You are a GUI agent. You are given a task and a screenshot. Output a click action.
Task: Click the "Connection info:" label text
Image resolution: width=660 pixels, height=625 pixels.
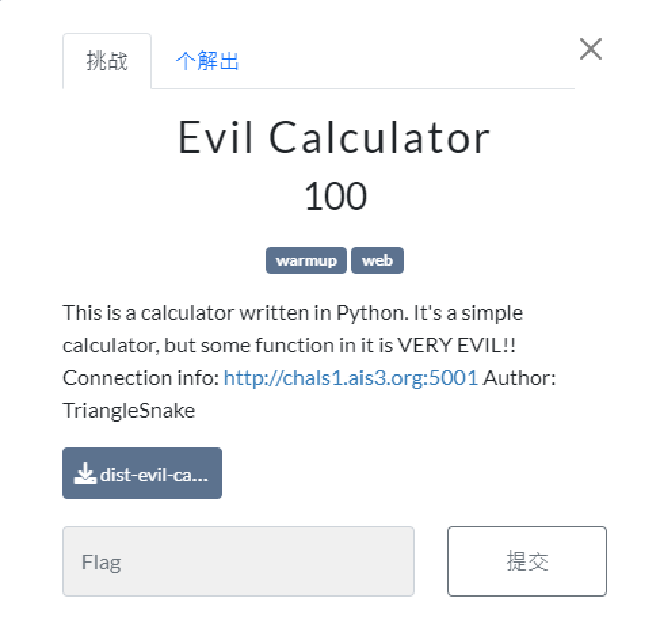pyautogui.click(x=141, y=378)
